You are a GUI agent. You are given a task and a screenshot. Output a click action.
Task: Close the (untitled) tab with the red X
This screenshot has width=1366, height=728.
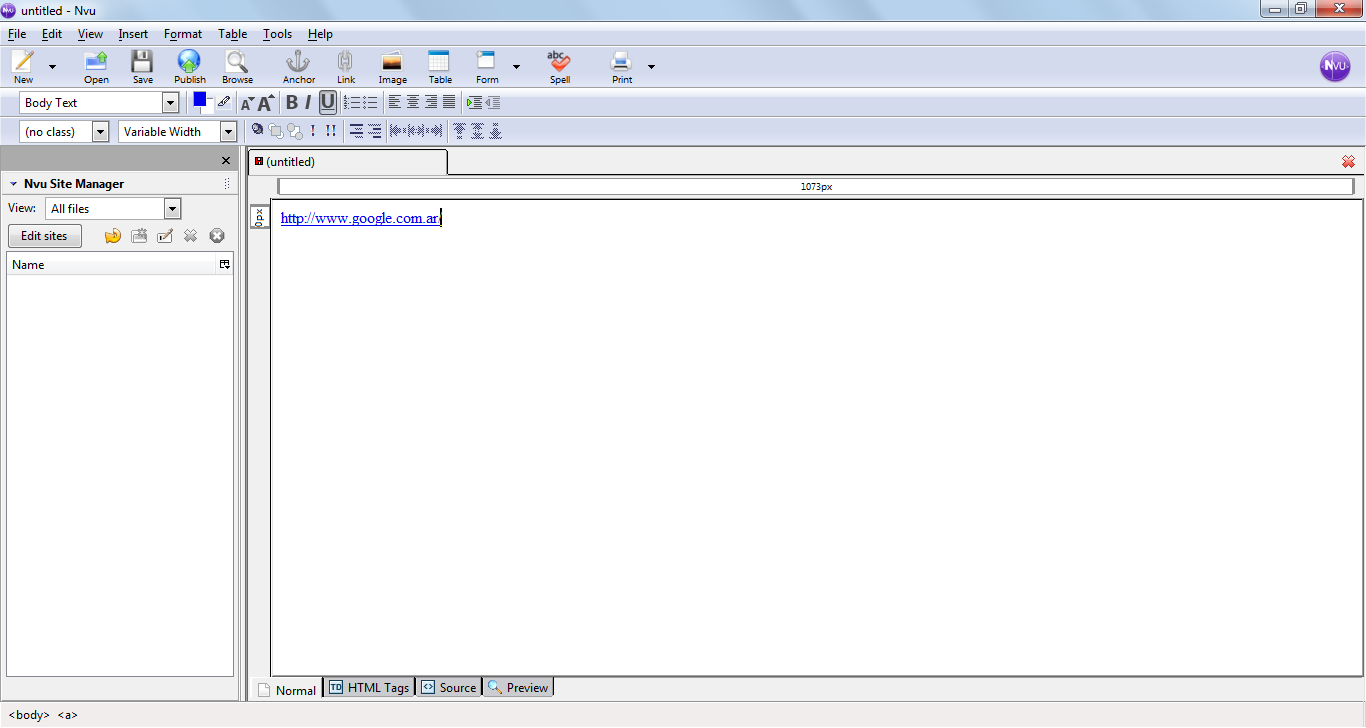[1348, 161]
